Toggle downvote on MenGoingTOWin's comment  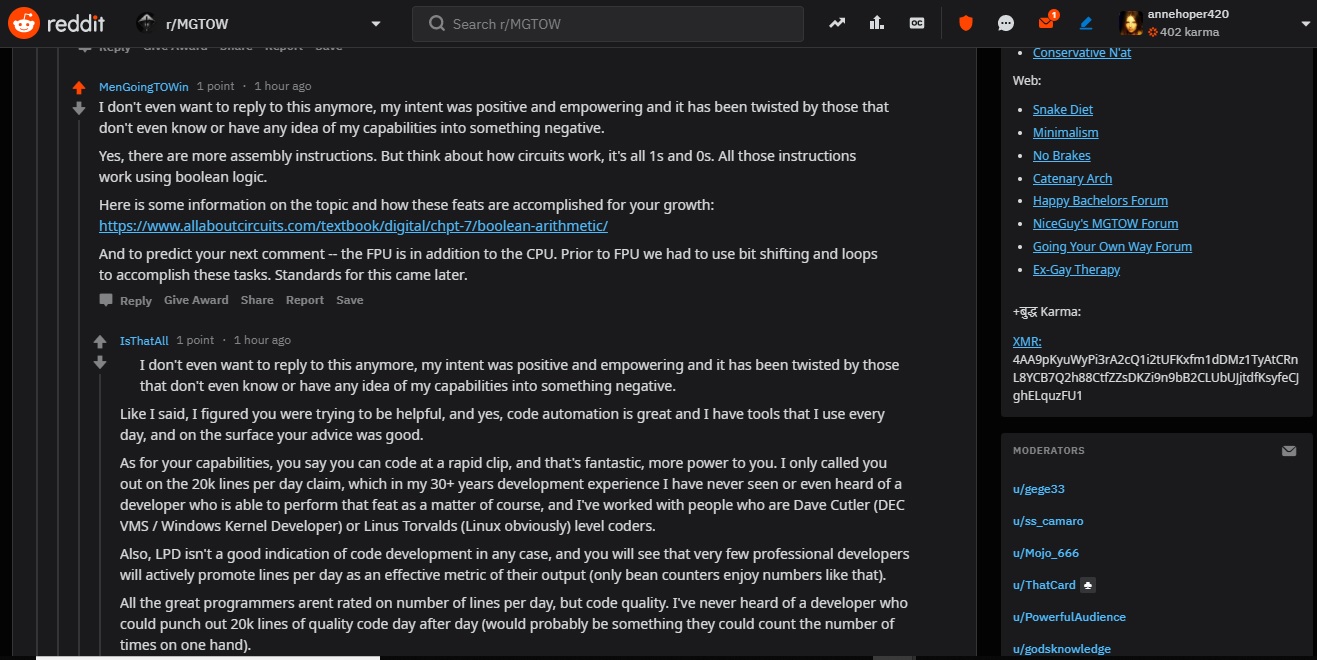(x=79, y=108)
